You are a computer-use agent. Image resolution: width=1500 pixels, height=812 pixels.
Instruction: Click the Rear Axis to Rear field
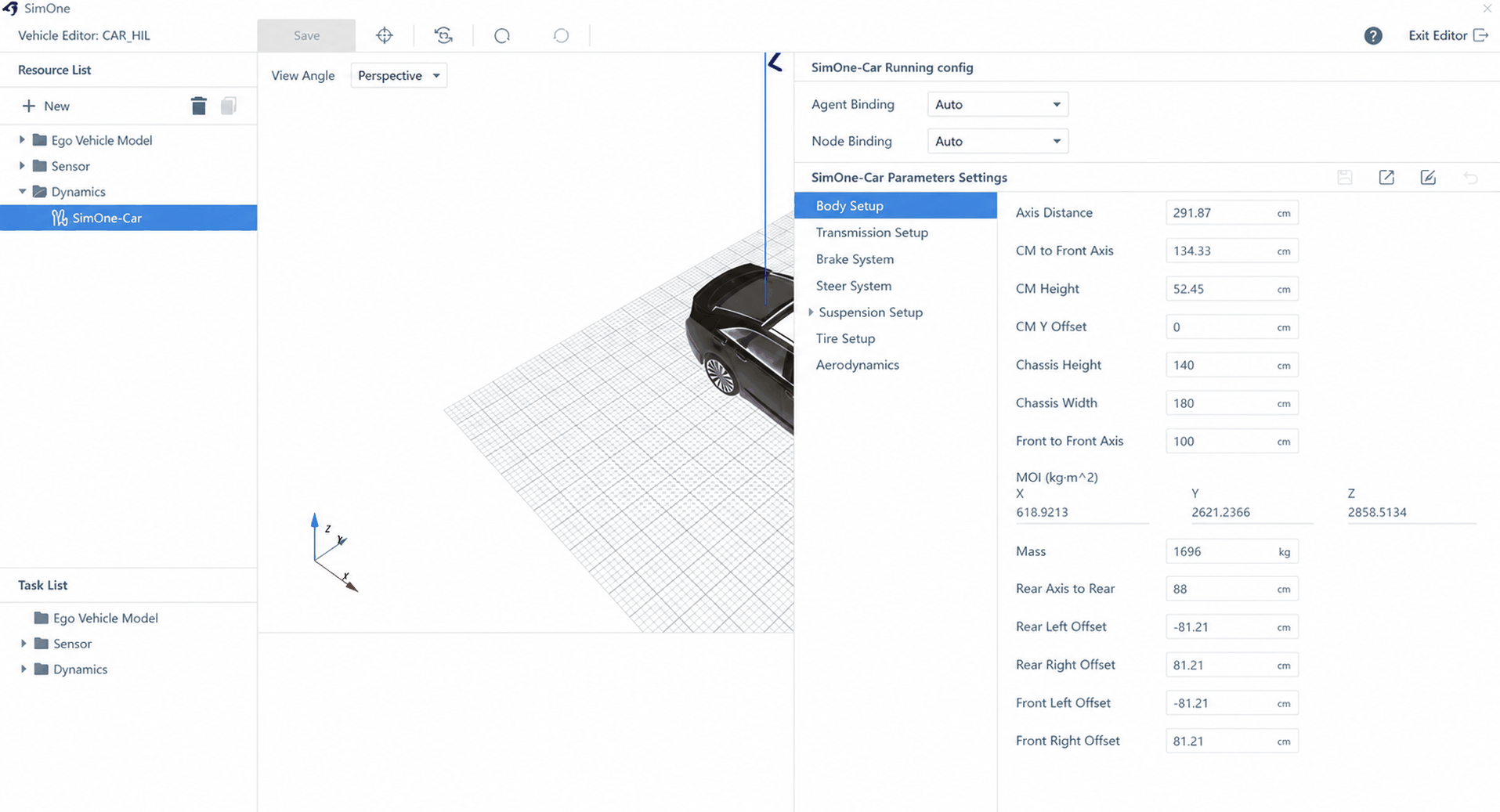tap(1231, 589)
